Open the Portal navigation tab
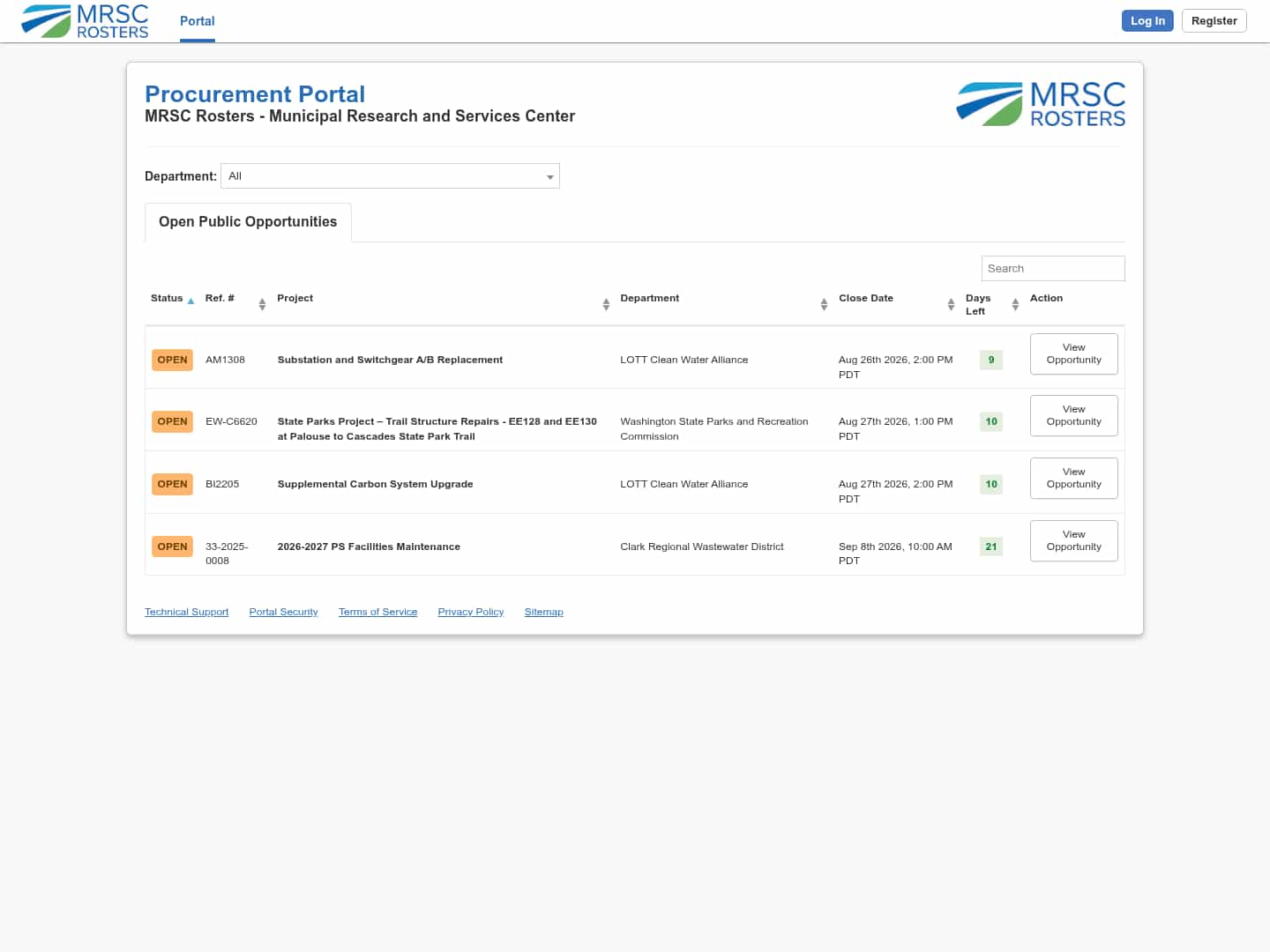This screenshot has width=1270, height=952. point(198,21)
